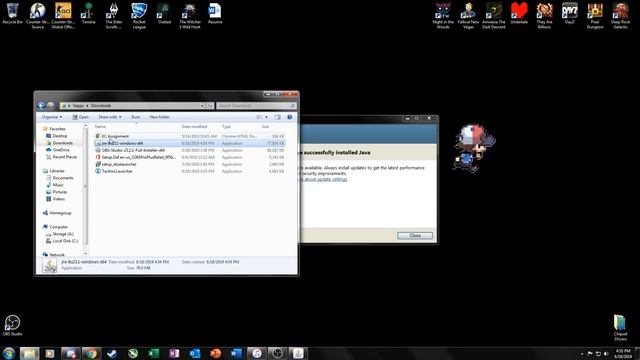The height and width of the screenshot is (360, 640).
Task: Click Burn in the Explorer toolbar
Action: [x=136, y=117]
